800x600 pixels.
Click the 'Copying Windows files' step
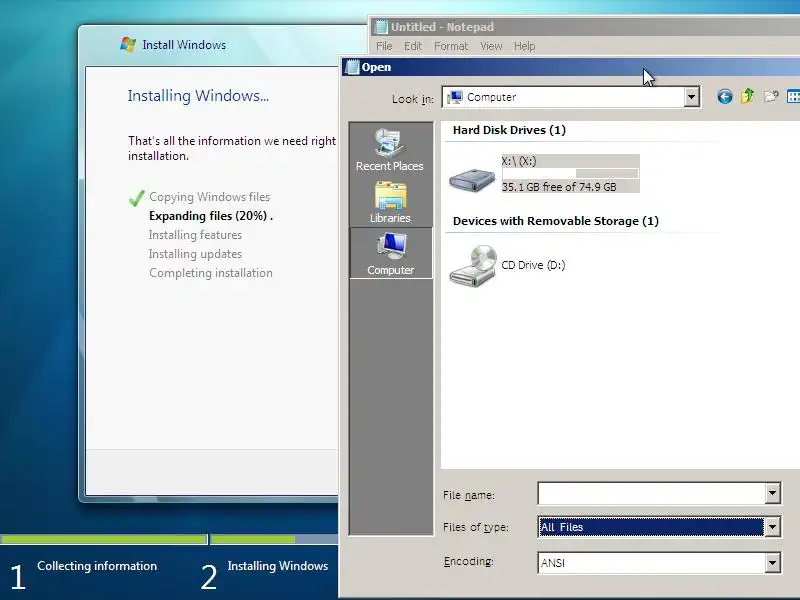point(210,197)
